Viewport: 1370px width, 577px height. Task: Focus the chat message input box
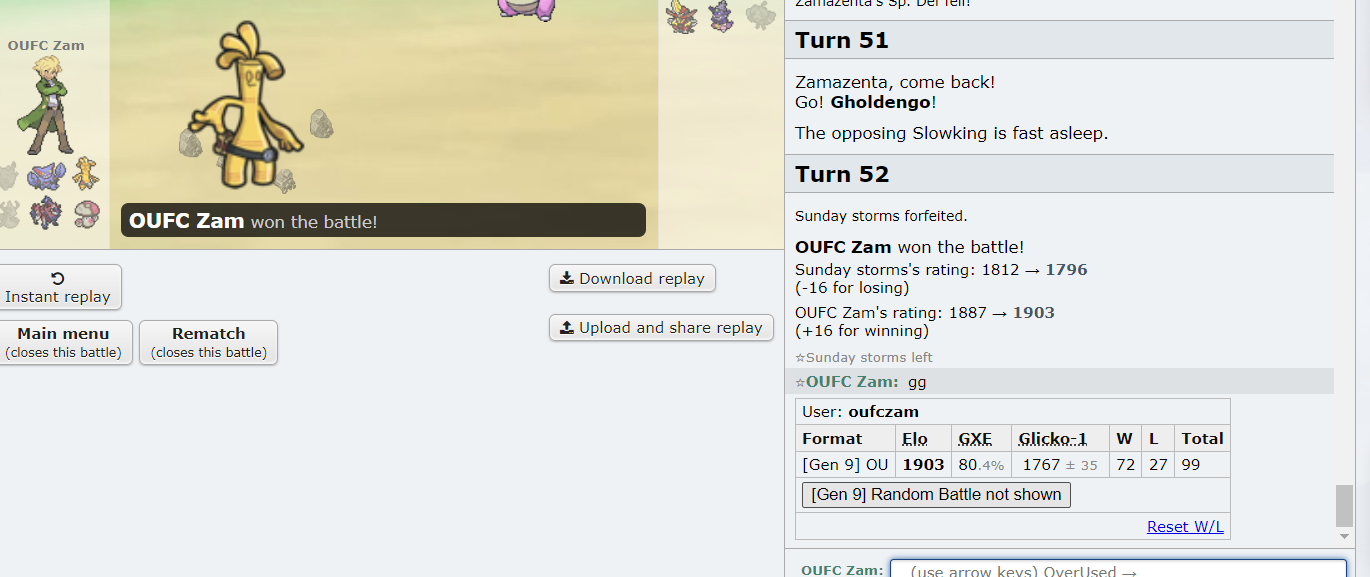(x=1118, y=568)
